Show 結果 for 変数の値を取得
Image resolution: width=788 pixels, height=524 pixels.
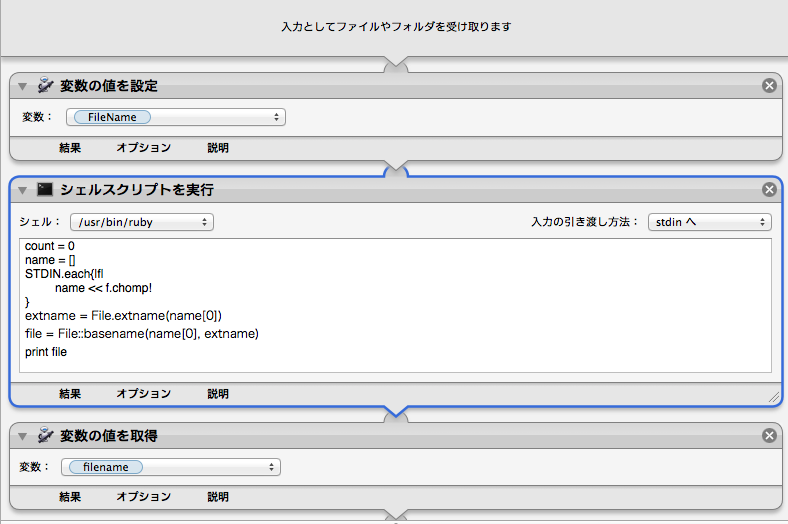[70, 496]
